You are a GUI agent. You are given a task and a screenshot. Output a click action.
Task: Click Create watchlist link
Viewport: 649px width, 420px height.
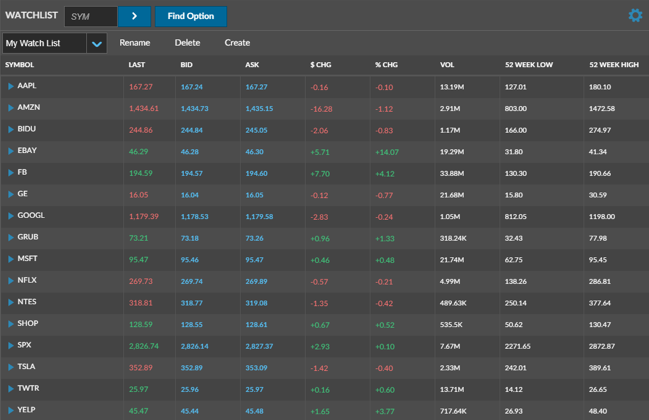coord(237,43)
